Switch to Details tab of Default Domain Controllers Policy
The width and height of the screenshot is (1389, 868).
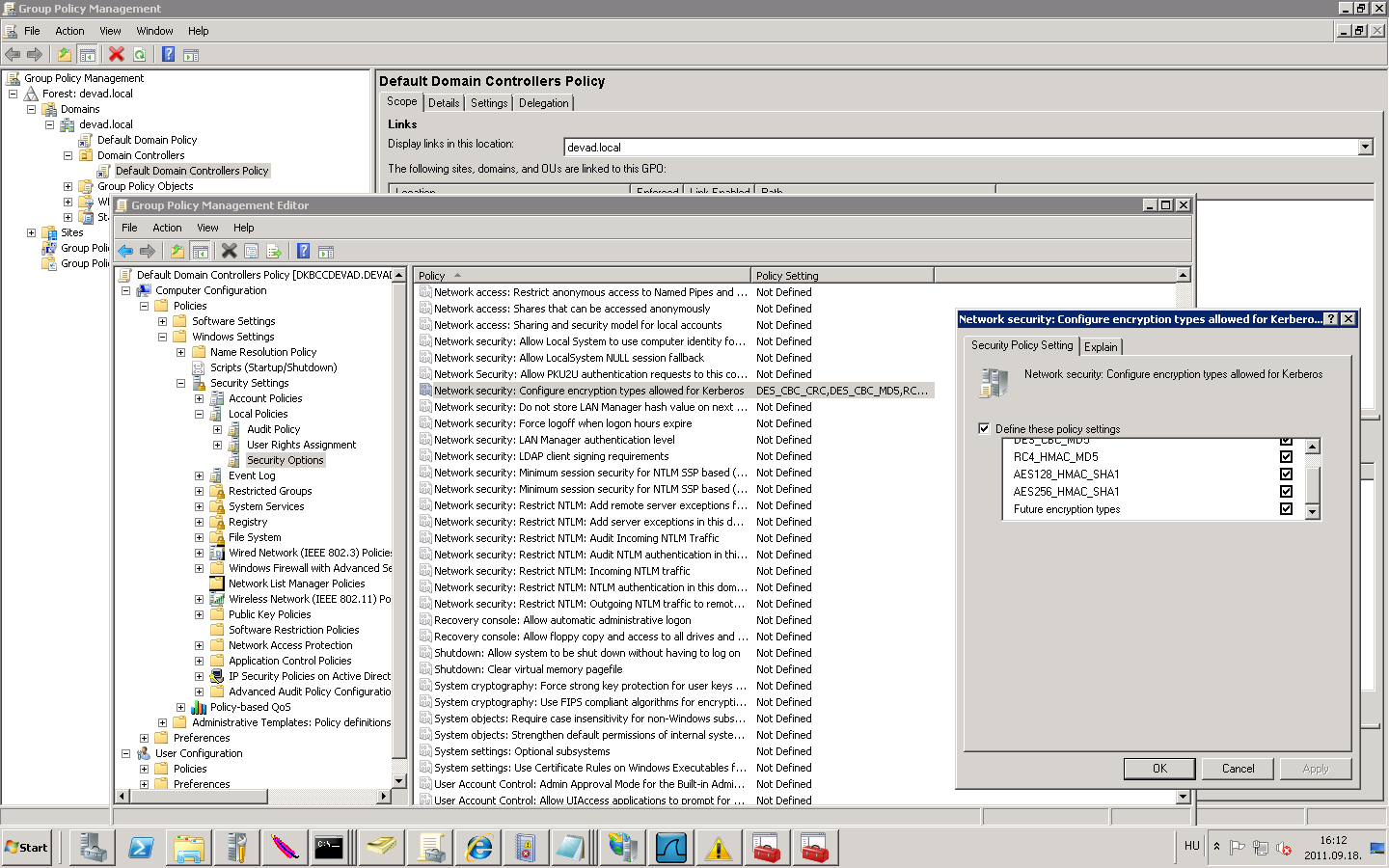click(444, 103)
